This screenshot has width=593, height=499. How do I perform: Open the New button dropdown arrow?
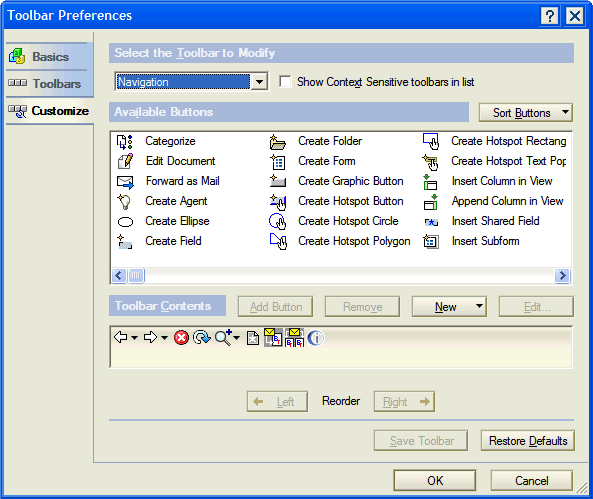tap(479, 306)
